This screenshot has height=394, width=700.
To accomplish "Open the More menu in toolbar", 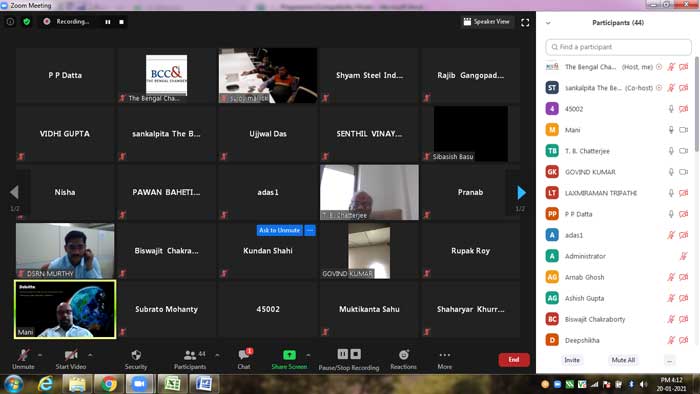I will [x=445, y=359].
